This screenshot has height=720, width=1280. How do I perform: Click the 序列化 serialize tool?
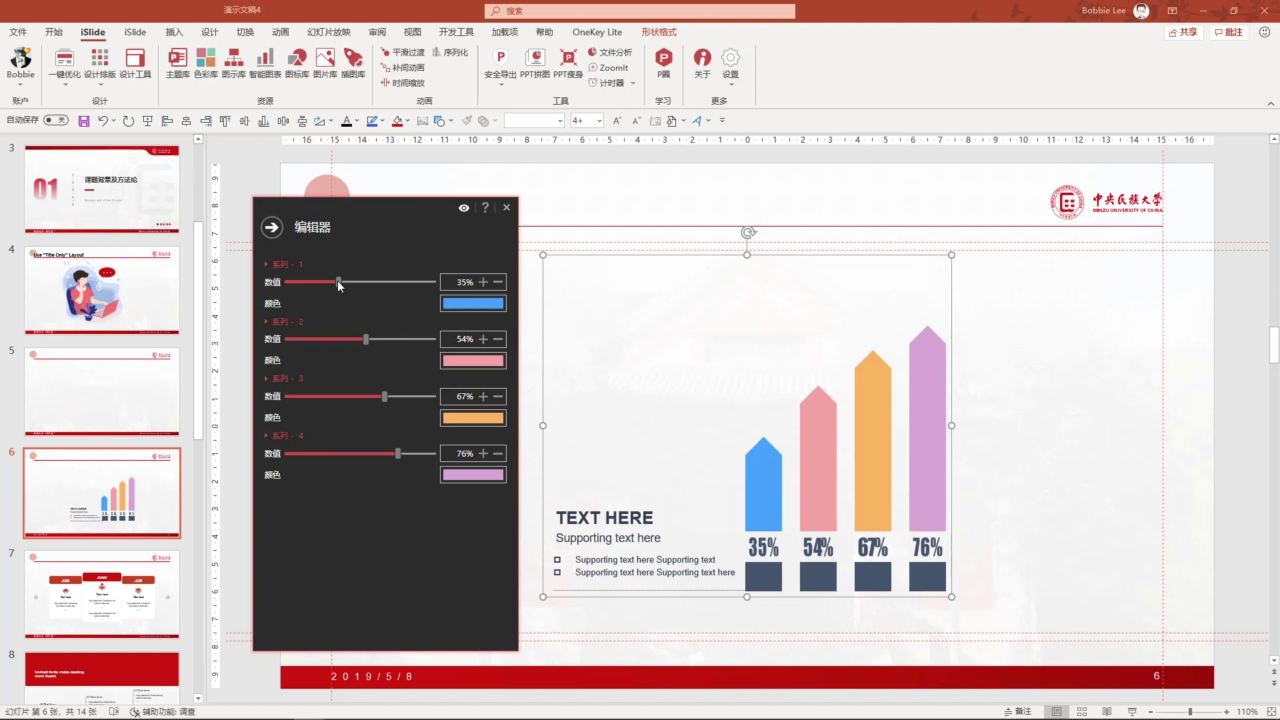click(450, 52)
